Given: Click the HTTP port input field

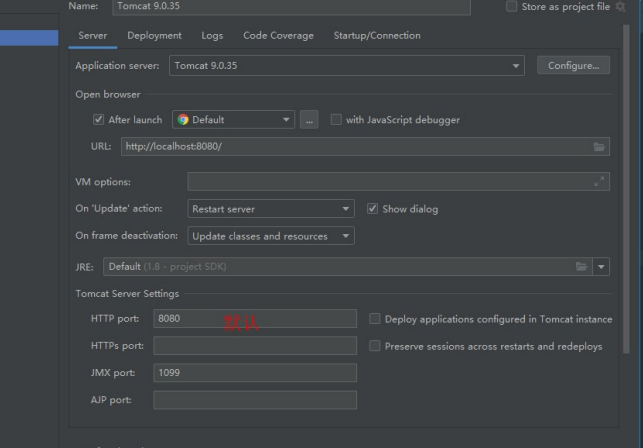Looking at the screenshot, I should coord(254,319).
